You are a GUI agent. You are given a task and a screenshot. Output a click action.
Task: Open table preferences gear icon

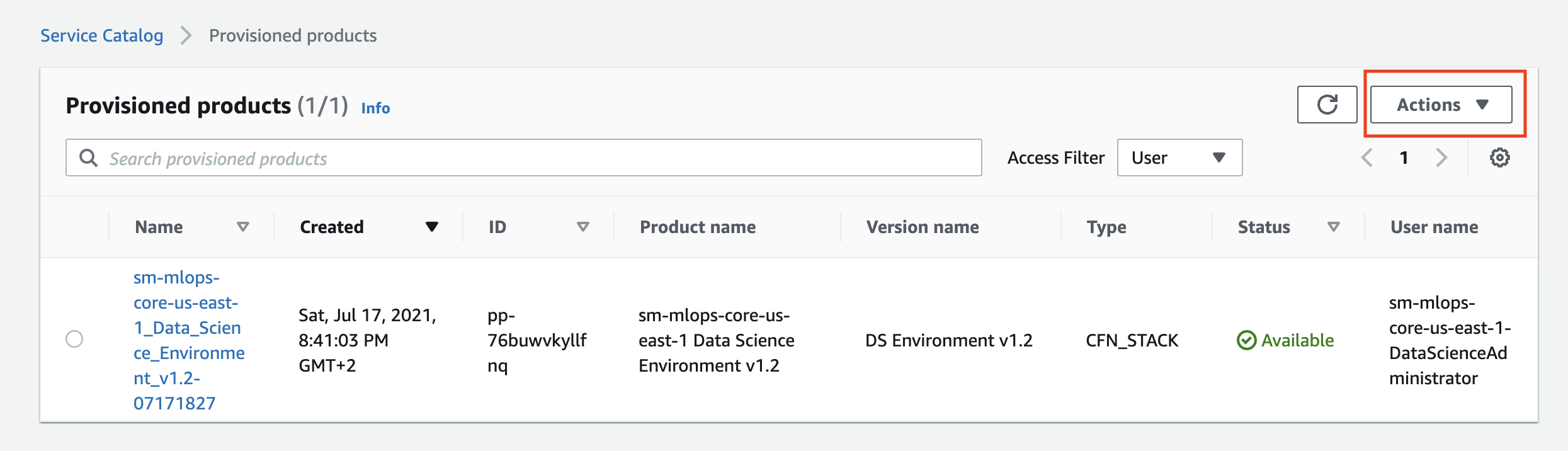point(1499,157)
